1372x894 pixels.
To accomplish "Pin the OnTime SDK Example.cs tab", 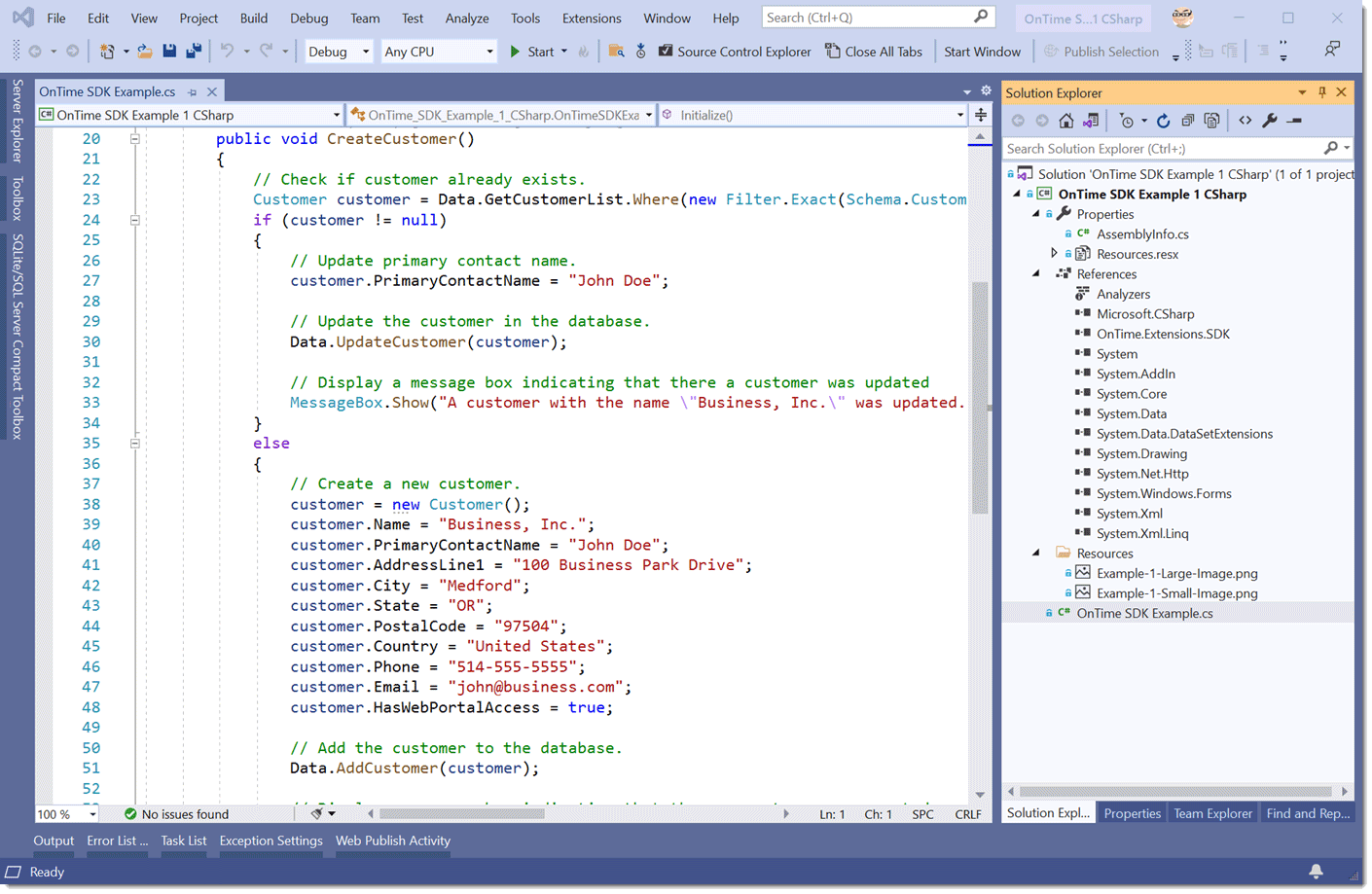I will coord(193,91).
